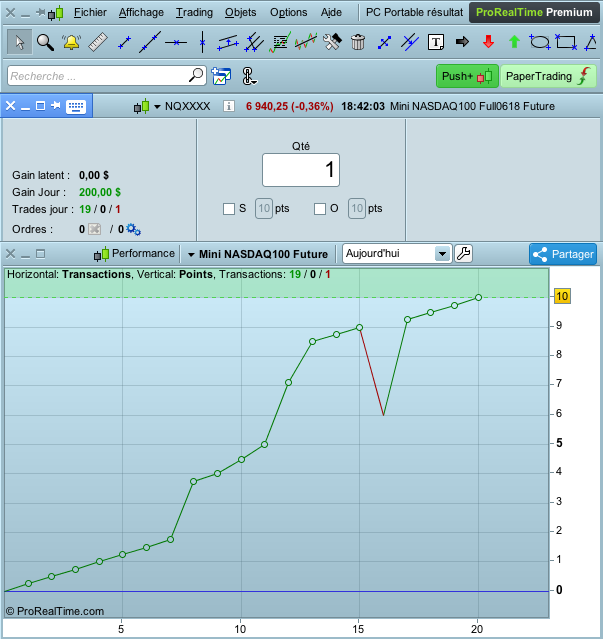Open the Aujourd'hui period combo box
The height and width of the screenshot is (639, 603).
coord(397,253)
